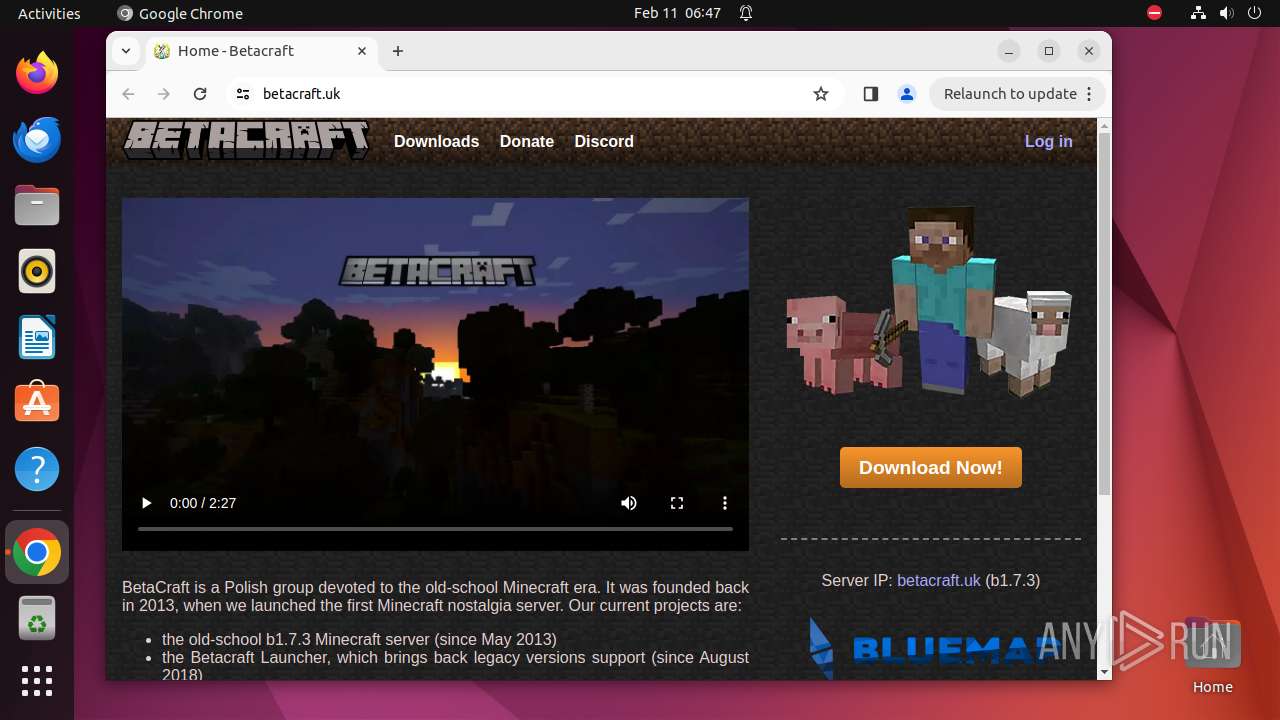This screenshot has height=720, width=1280.
Task: Seek on the video progress bar
Action: pyautogui.click(x=435, y=528)
